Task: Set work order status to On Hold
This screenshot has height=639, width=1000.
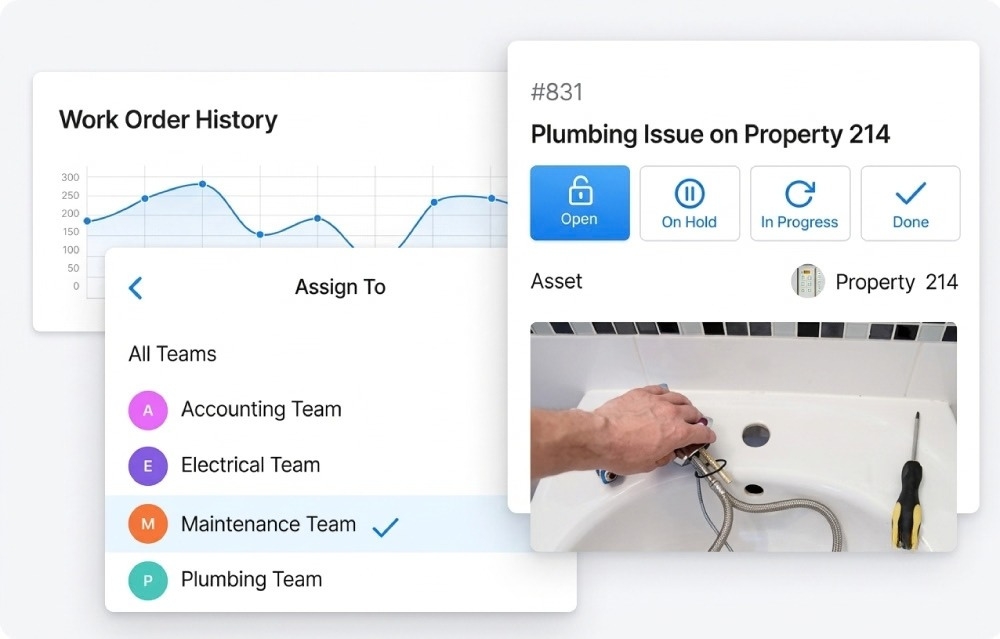Action: click(689, 203)
